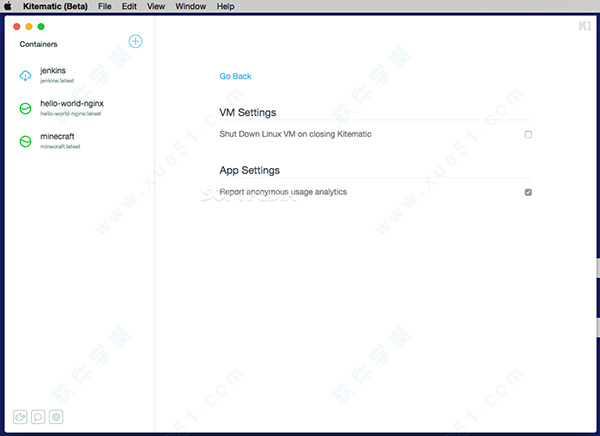
Task: Open preferences via gear icon
Action: click(56, 417)
